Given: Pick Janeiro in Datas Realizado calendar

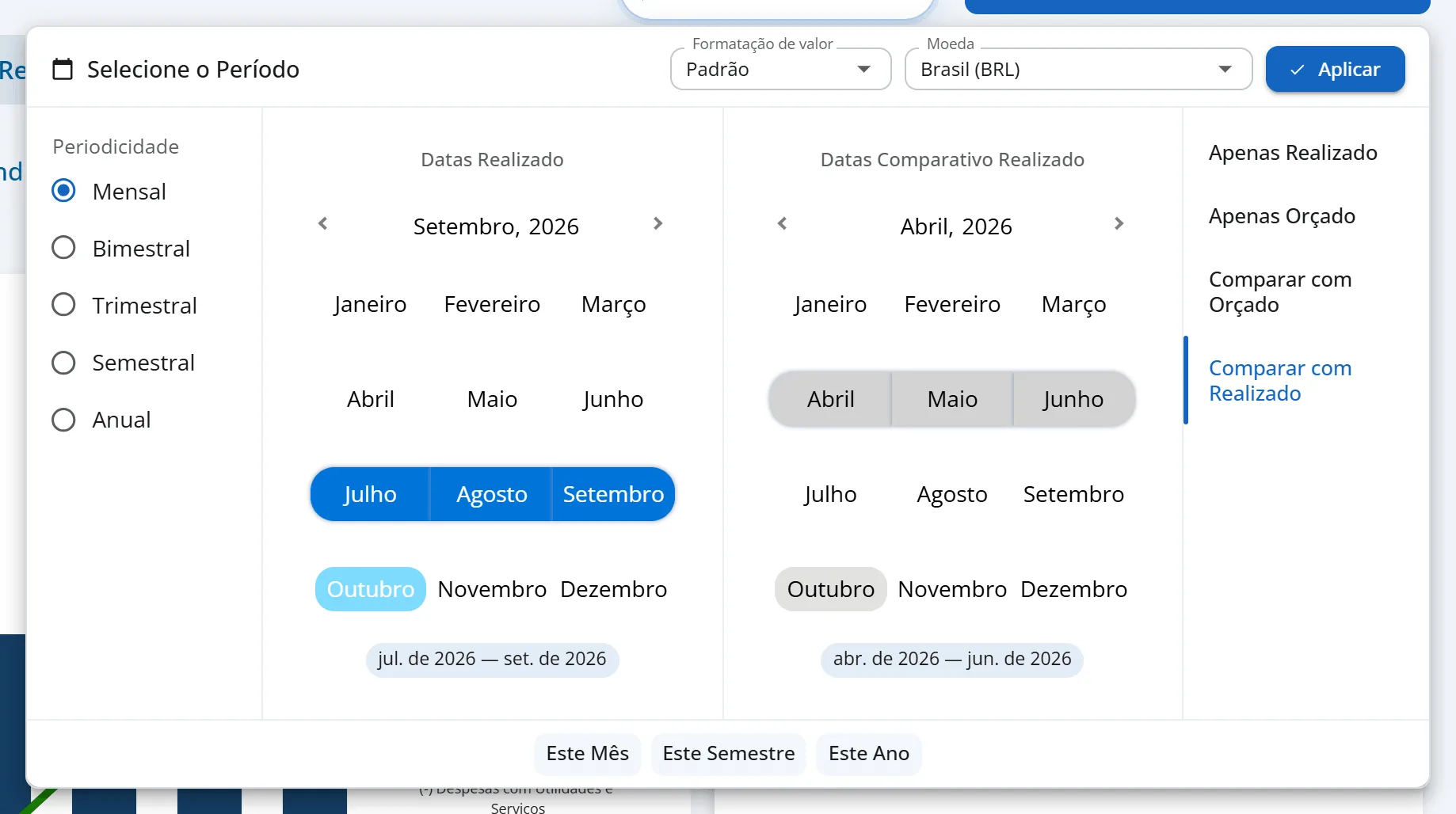Looking at the screenshot, I should (370, 304).
